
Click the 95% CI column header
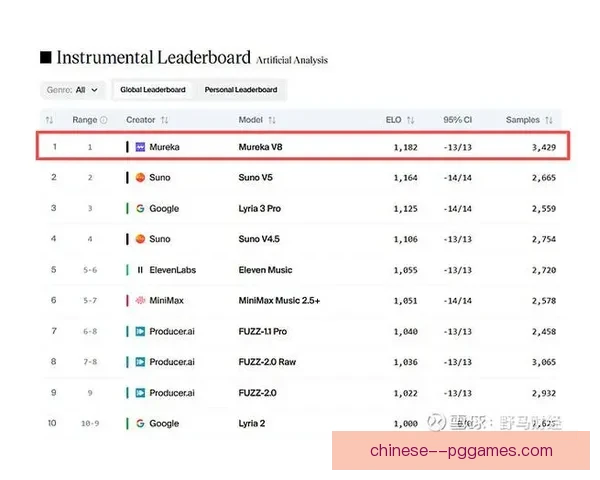click(458, 120)
